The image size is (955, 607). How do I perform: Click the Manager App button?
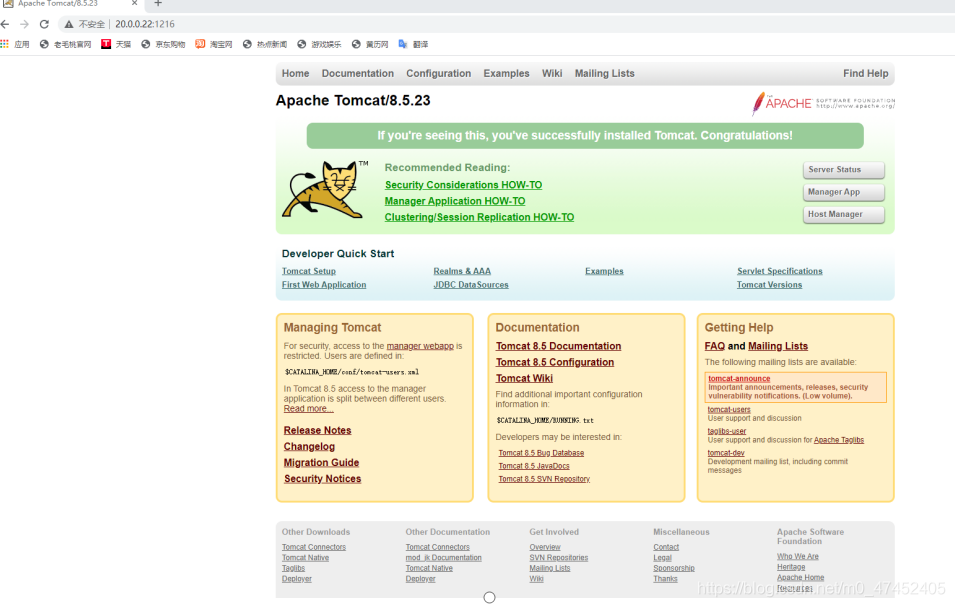tap(844, 192)
